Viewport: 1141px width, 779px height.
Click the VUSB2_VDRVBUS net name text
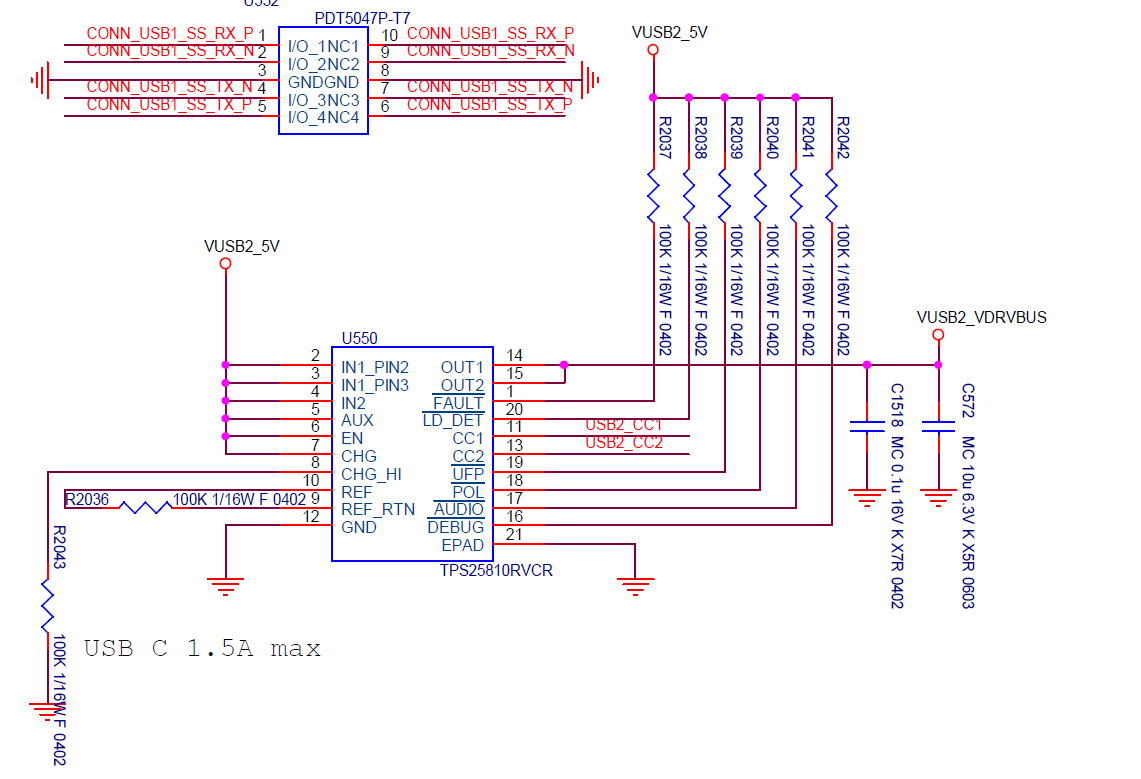(982, 317)
